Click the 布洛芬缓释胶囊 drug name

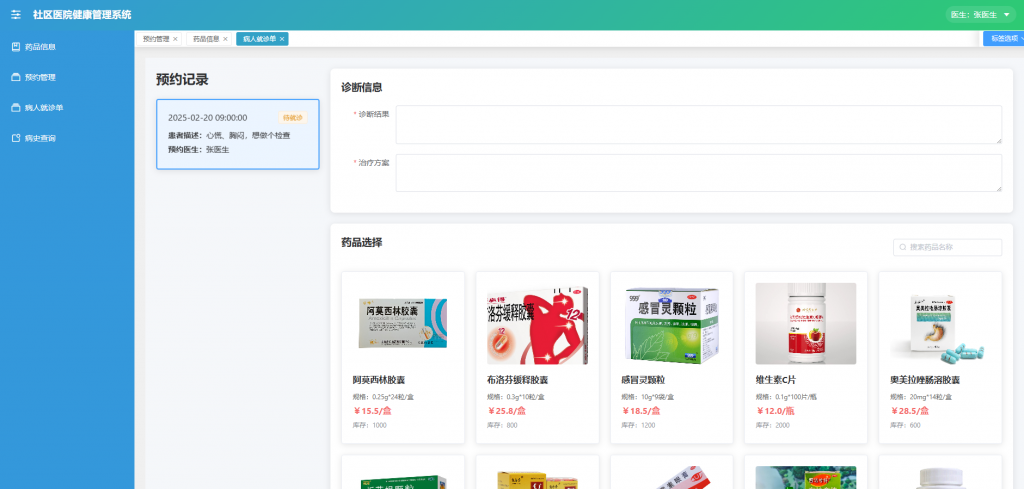[x=518, y=381]
